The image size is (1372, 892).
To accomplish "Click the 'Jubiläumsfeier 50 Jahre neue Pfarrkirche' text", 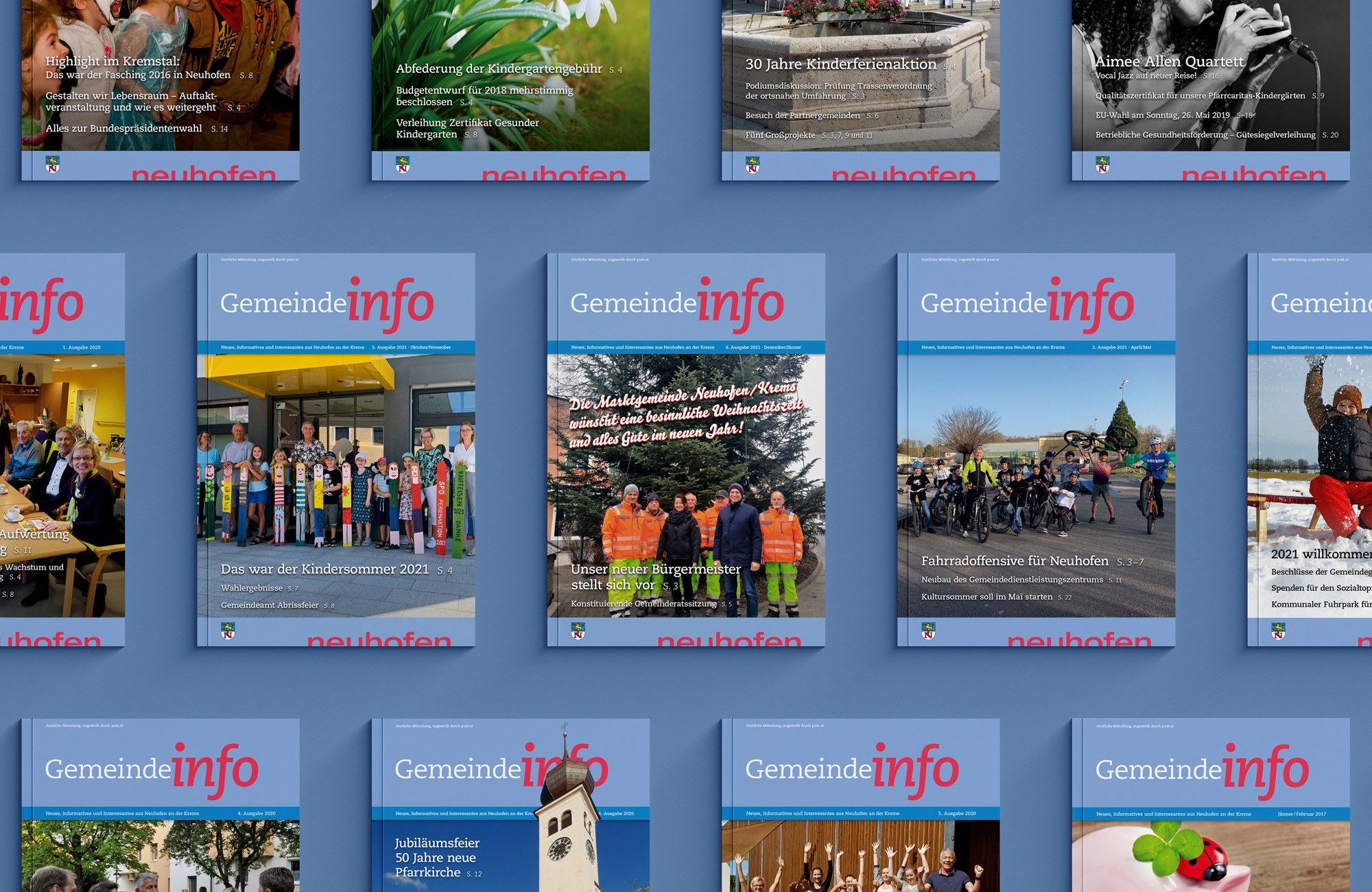I will pyautogui.click(x=436, y=858).
